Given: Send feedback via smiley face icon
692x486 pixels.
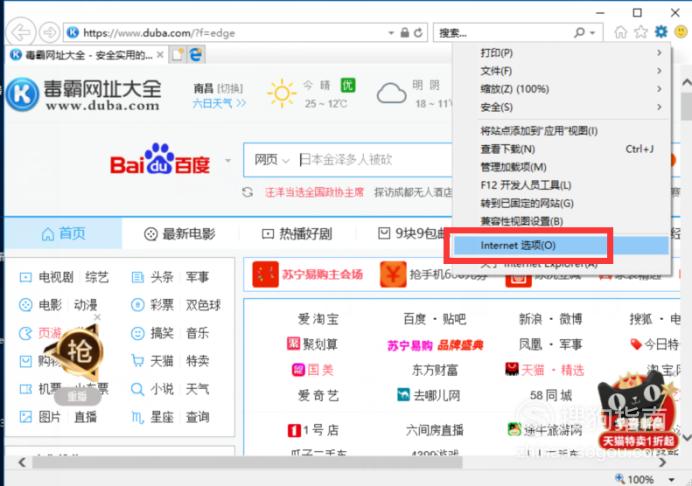Looking at the screenshot, I should pyautogui.click(x=681, y=32).
